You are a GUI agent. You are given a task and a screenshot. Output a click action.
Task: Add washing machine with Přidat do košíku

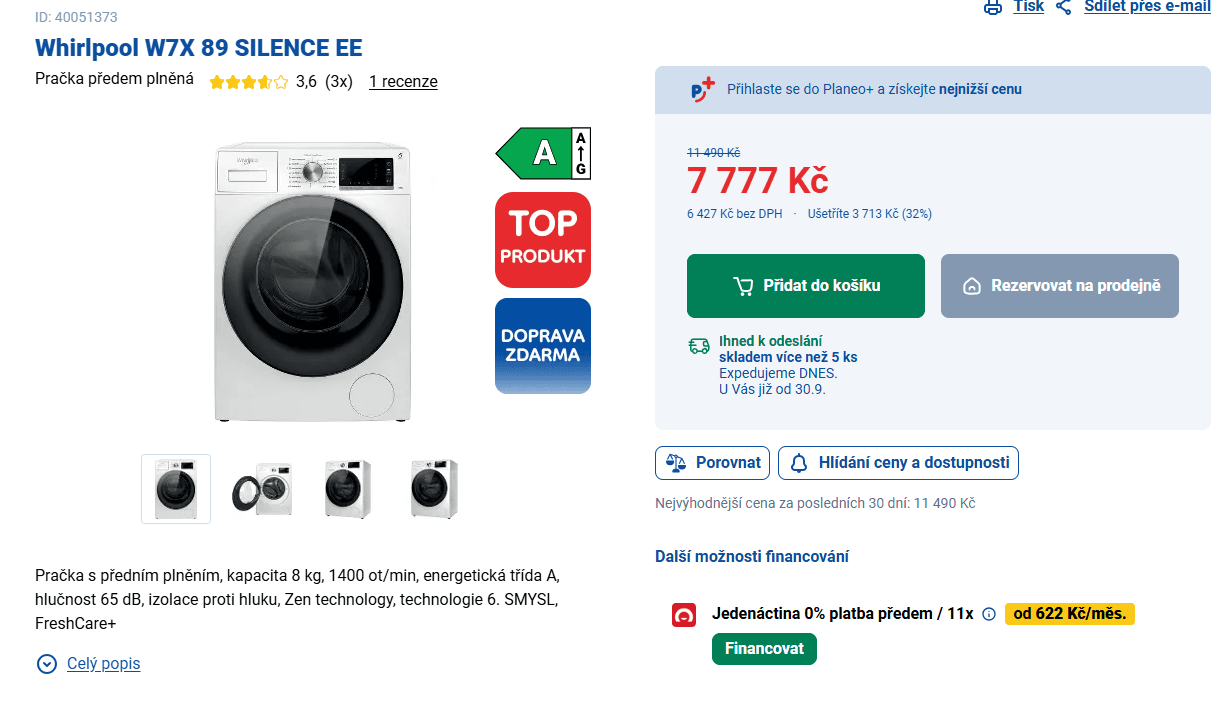[805, 286]
